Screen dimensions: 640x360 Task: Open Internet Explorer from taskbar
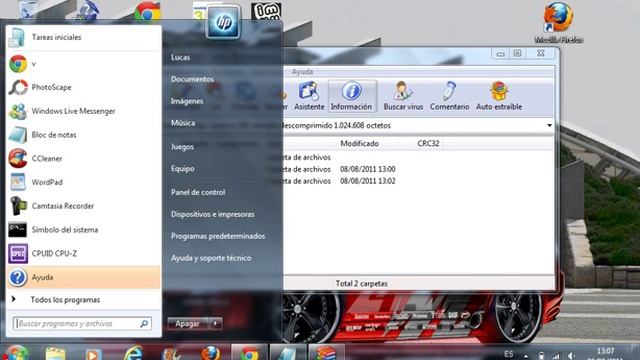click(133, 353)
